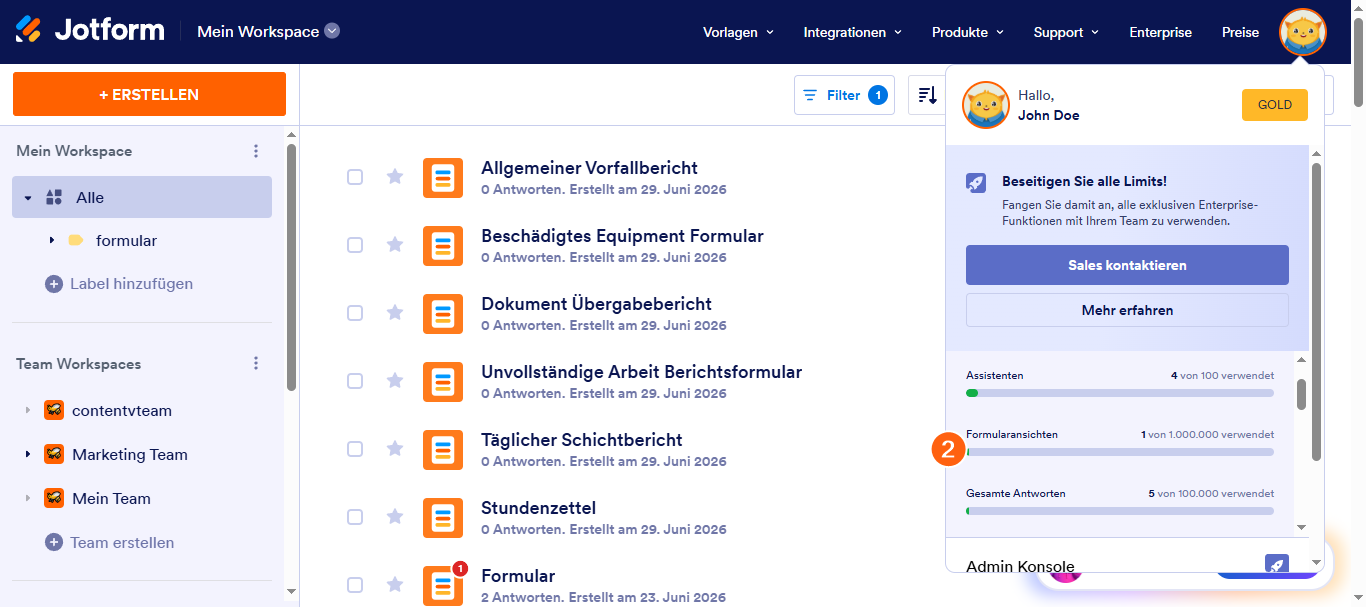Click the John Doe avatar in profile panel
This screenshot has width=1366, height=607.
(x=986, y=105)
